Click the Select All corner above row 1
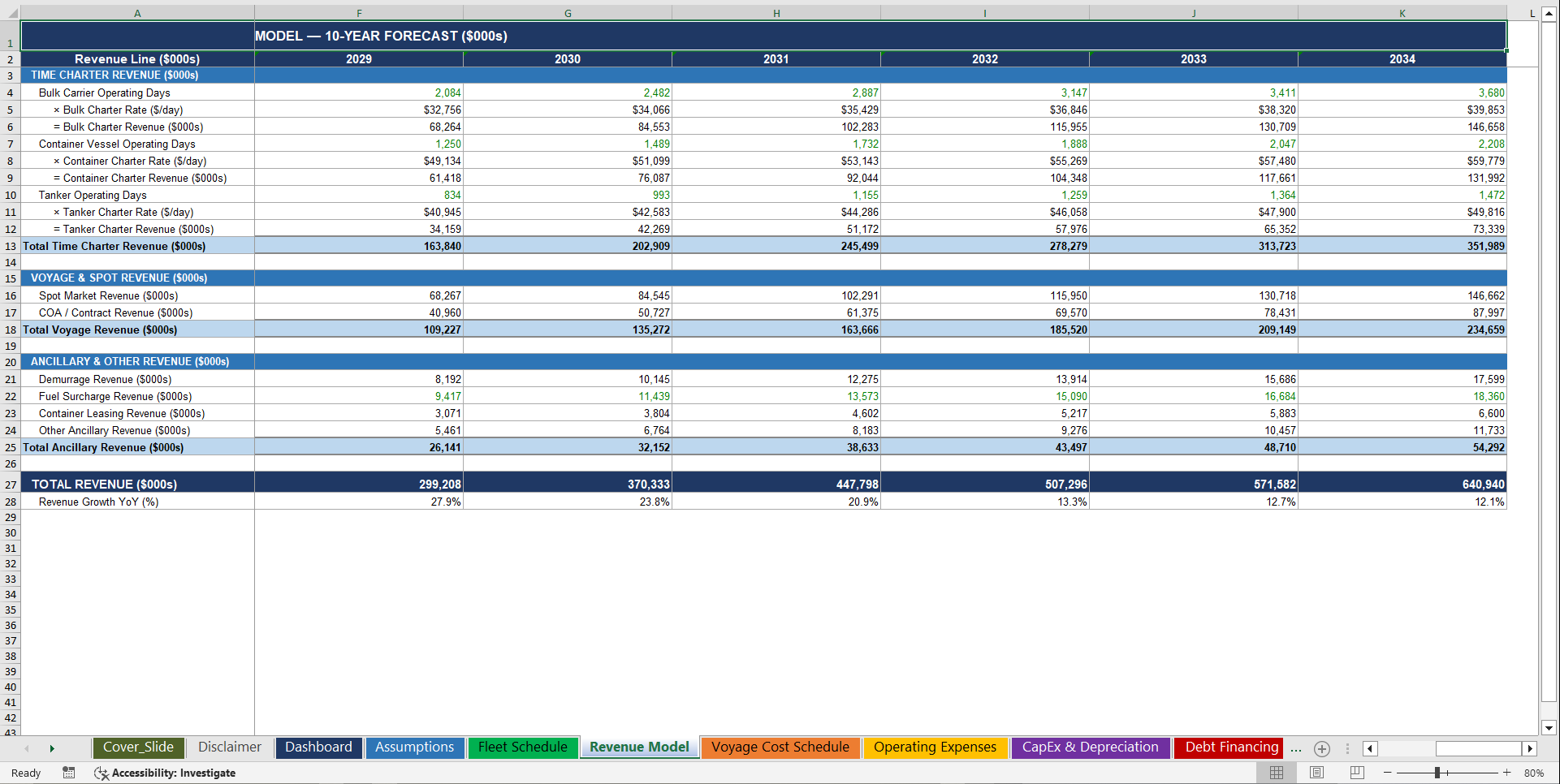Screen dimensions: 1560x784 point(12,13)
